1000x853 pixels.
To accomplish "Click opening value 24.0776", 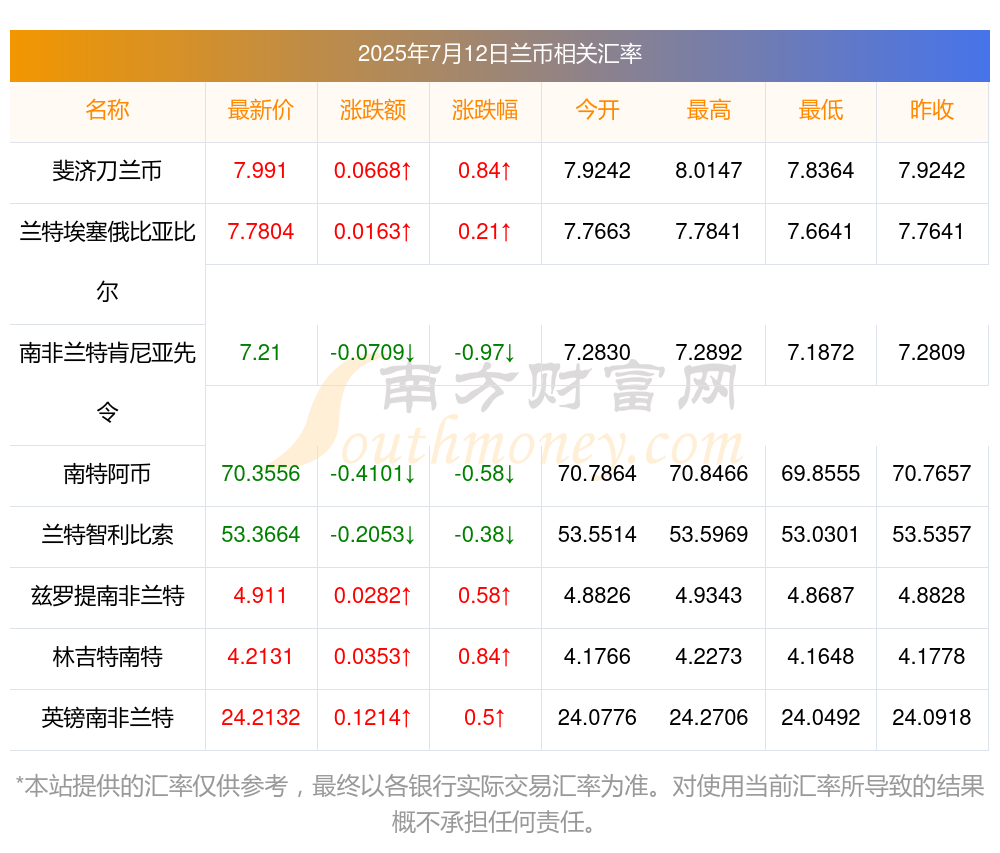I will click(597, 718).
